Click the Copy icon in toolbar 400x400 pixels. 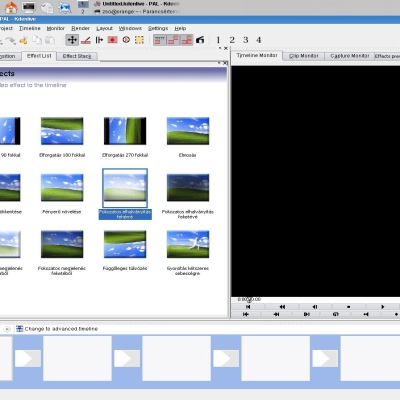(x=37, y=40)
